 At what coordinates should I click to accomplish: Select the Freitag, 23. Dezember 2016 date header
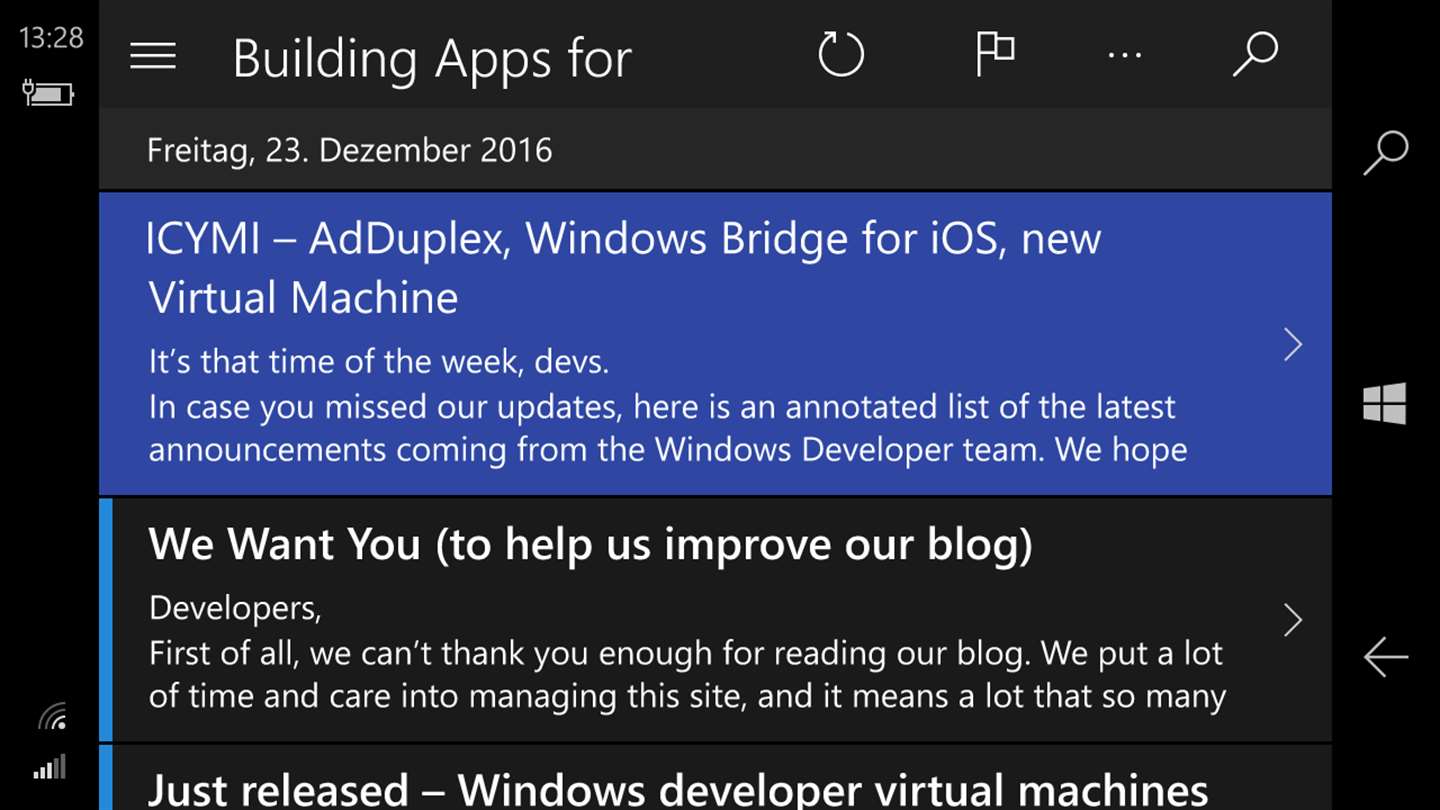pyautogui.click(x=350, y=150)
